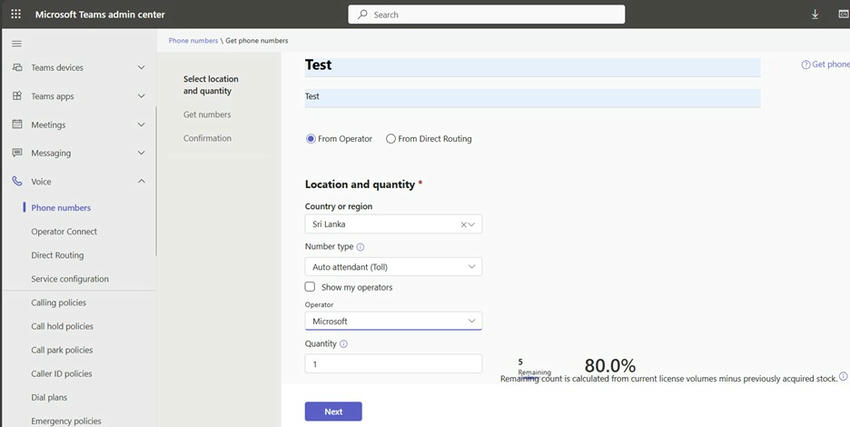Screen dimensions: 850x427
Task: Click the sidebar vertical scrollbar
Action: [x=156, y=181]
